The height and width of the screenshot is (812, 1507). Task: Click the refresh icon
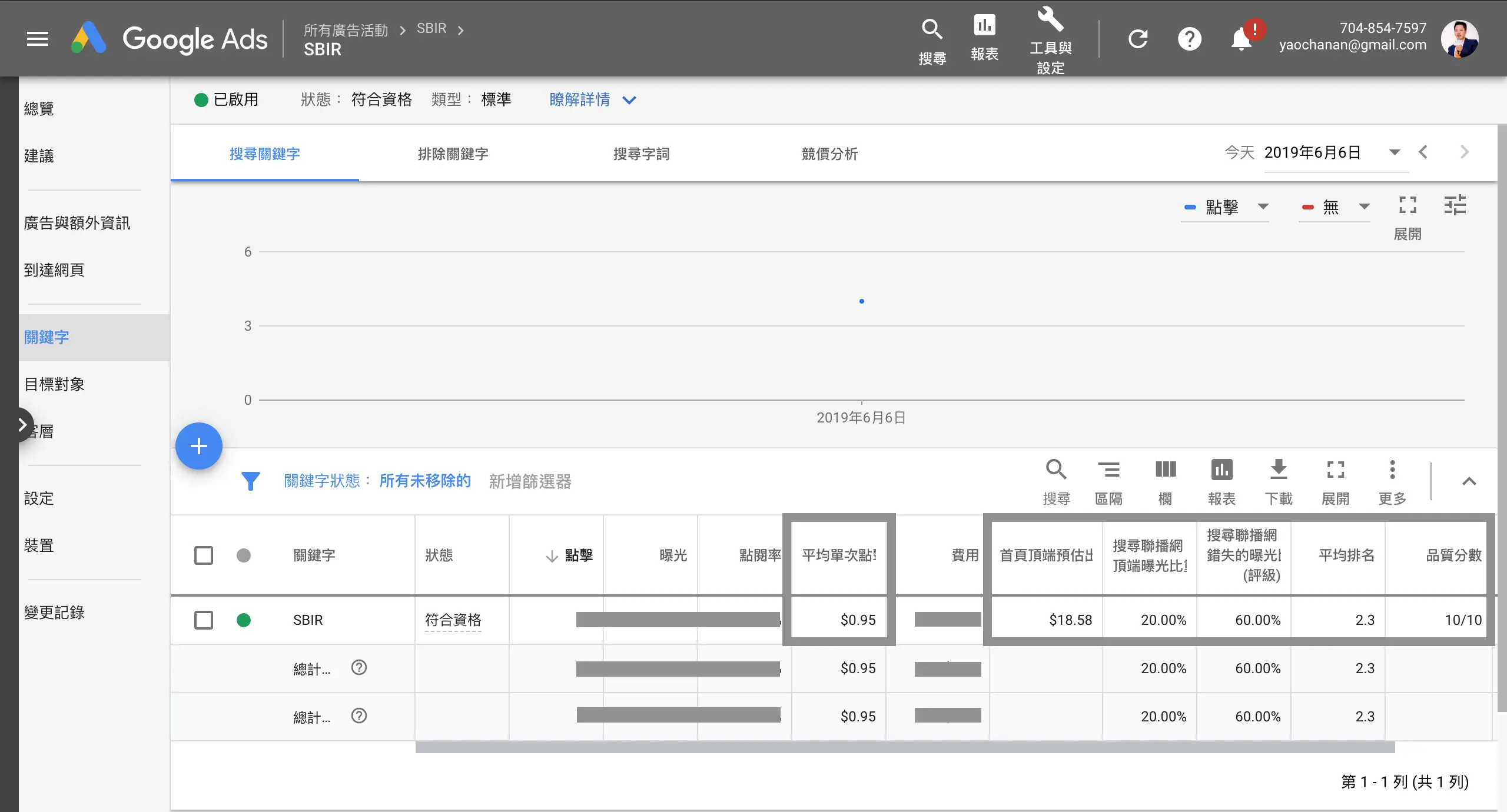click(1137, 39)
